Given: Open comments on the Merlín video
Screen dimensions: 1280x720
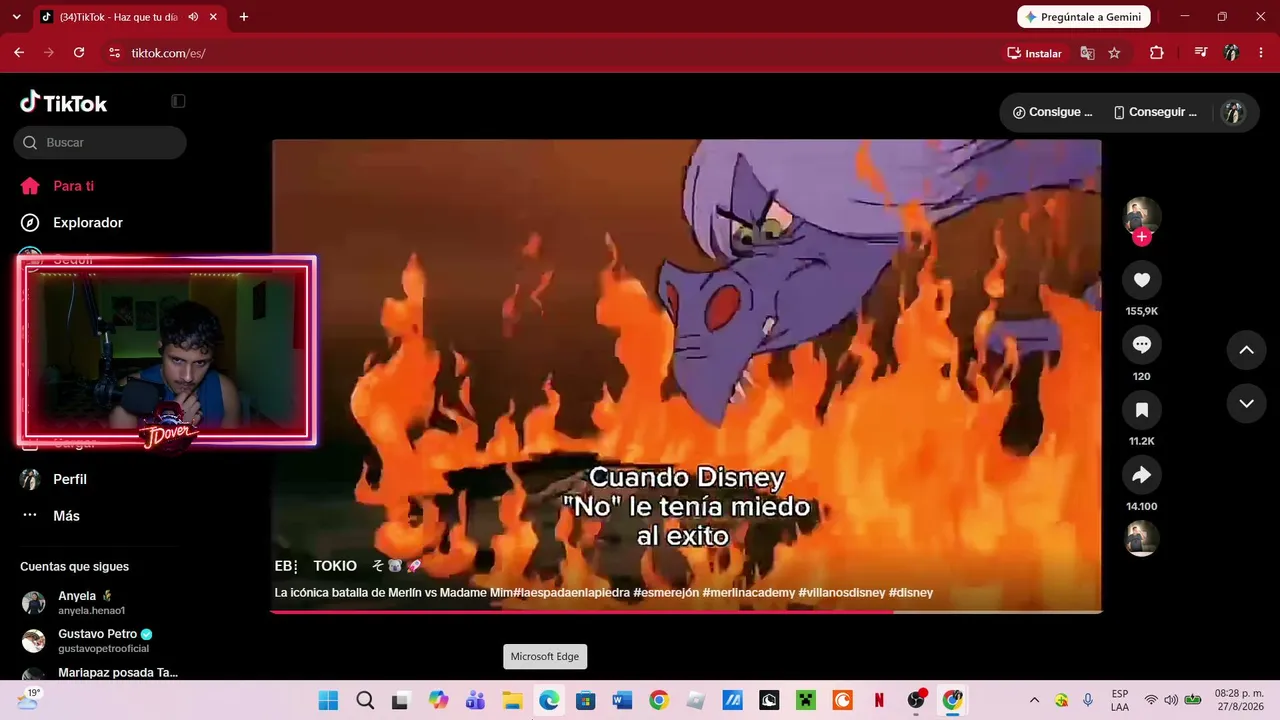Looking at the screenshot, I should (x=1142, y=345).
